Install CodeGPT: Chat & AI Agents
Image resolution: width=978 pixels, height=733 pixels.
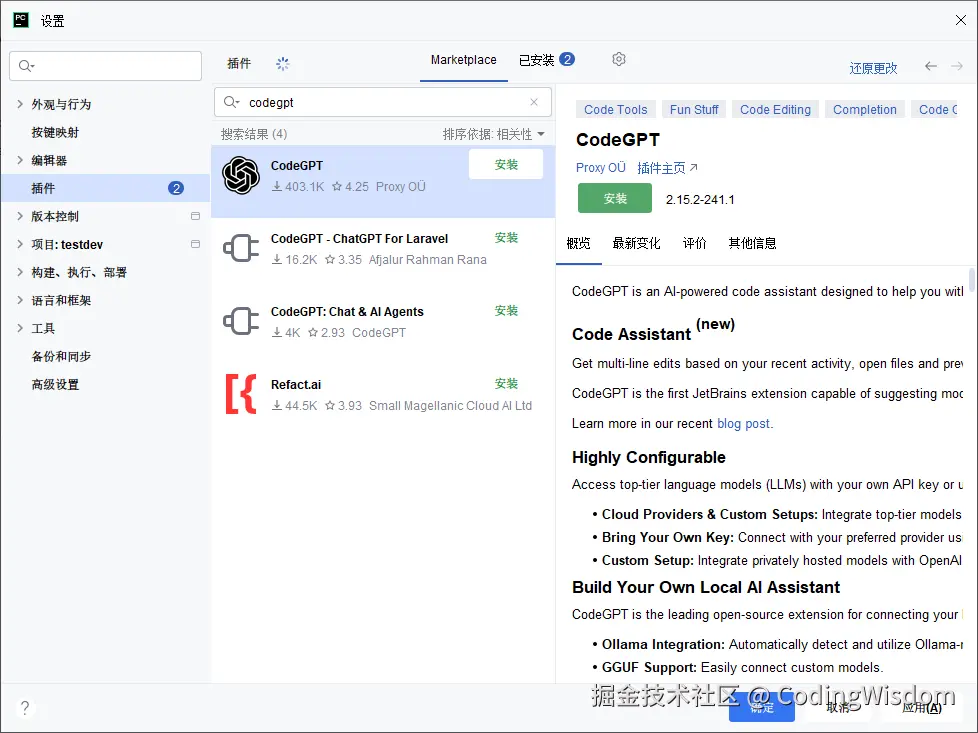[x=506, y=311]
